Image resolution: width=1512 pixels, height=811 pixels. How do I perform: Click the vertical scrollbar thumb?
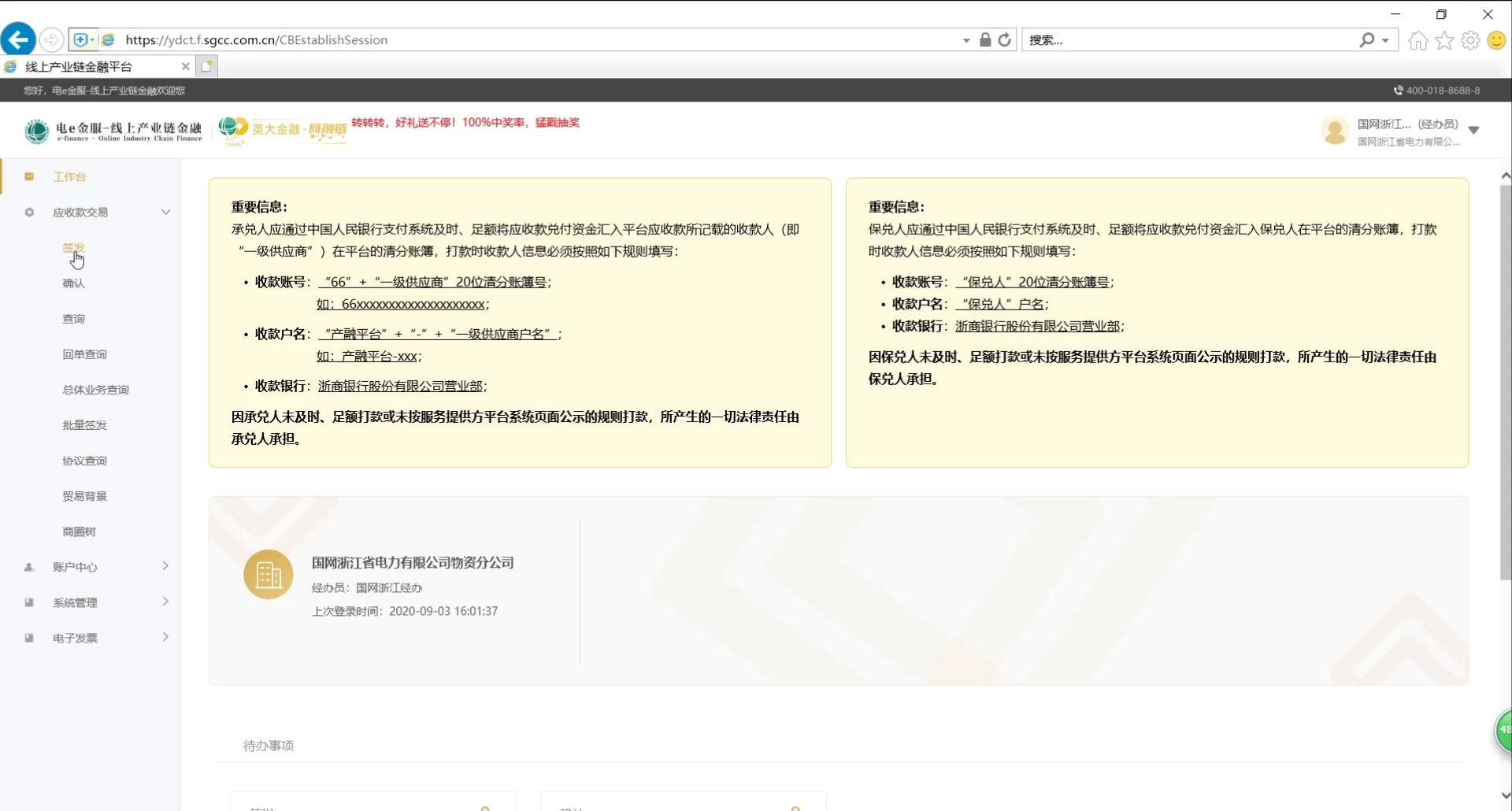click(x=1505, y=383)
